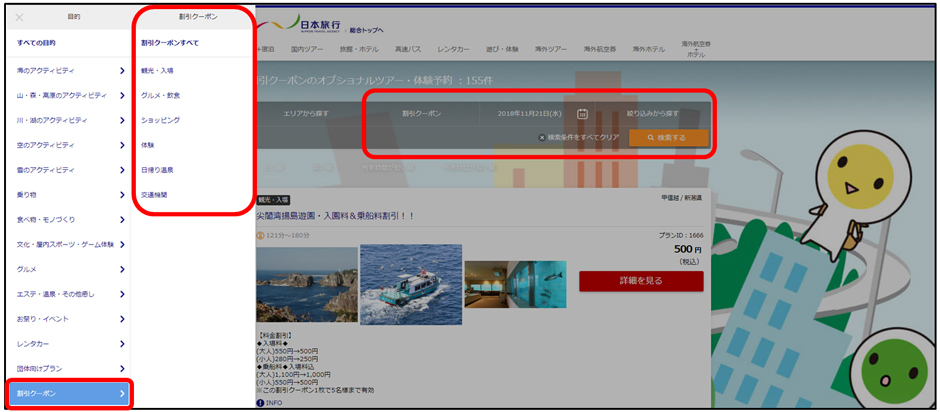Click the red 詳細を見る button
Image resolution: width=940 pixels, height=412 pixels.
(x=641, y=281)
